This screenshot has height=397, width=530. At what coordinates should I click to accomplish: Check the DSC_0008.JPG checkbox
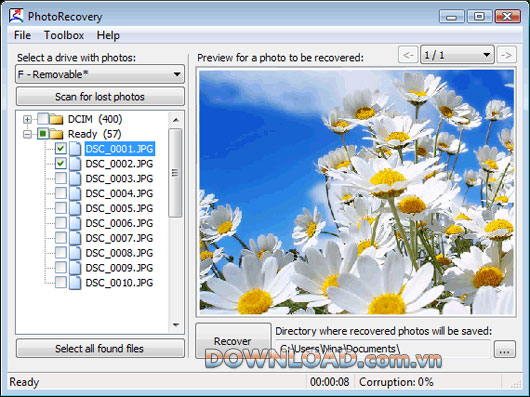[x=61, y=253]
